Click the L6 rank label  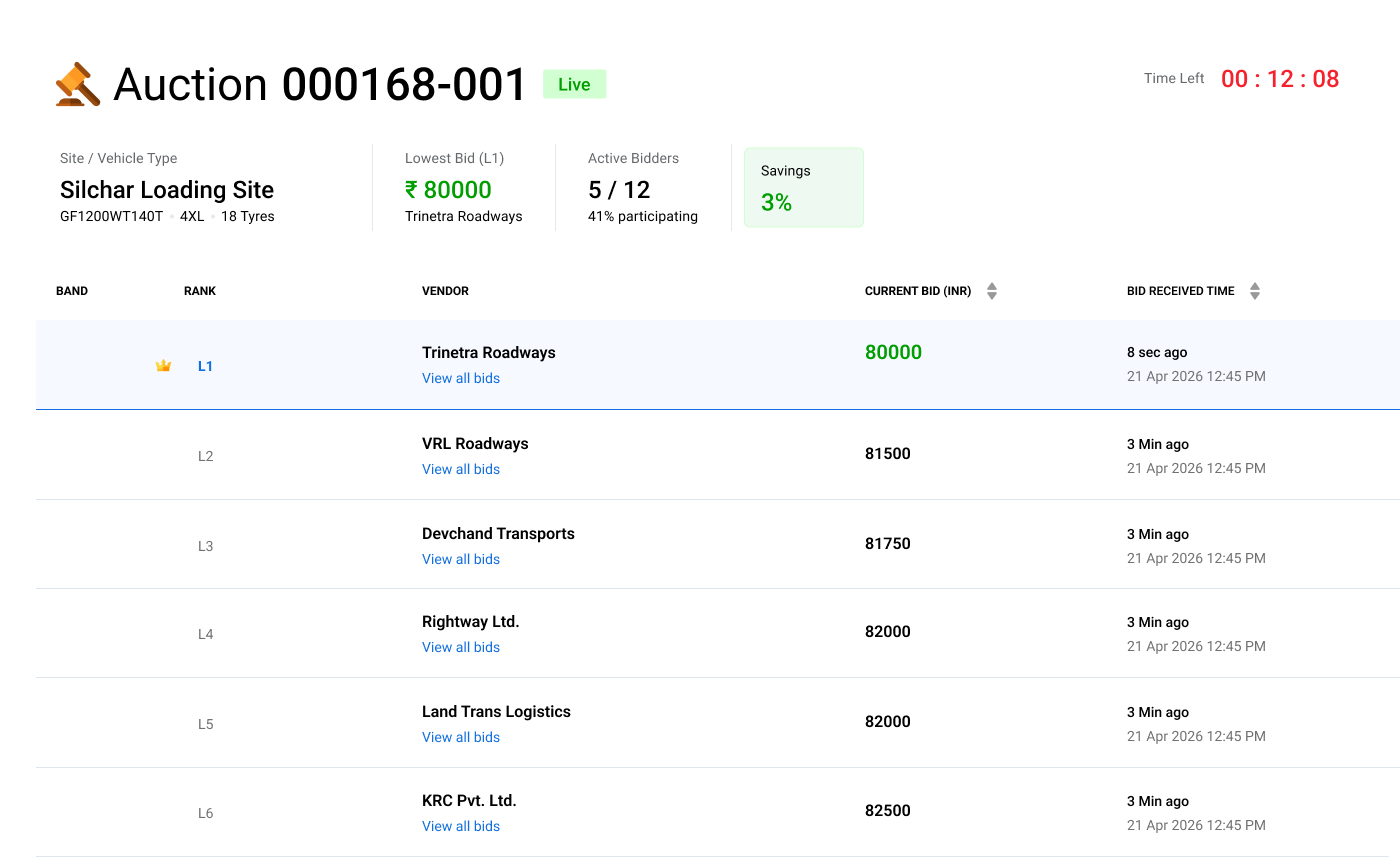[x=205, y=813]
